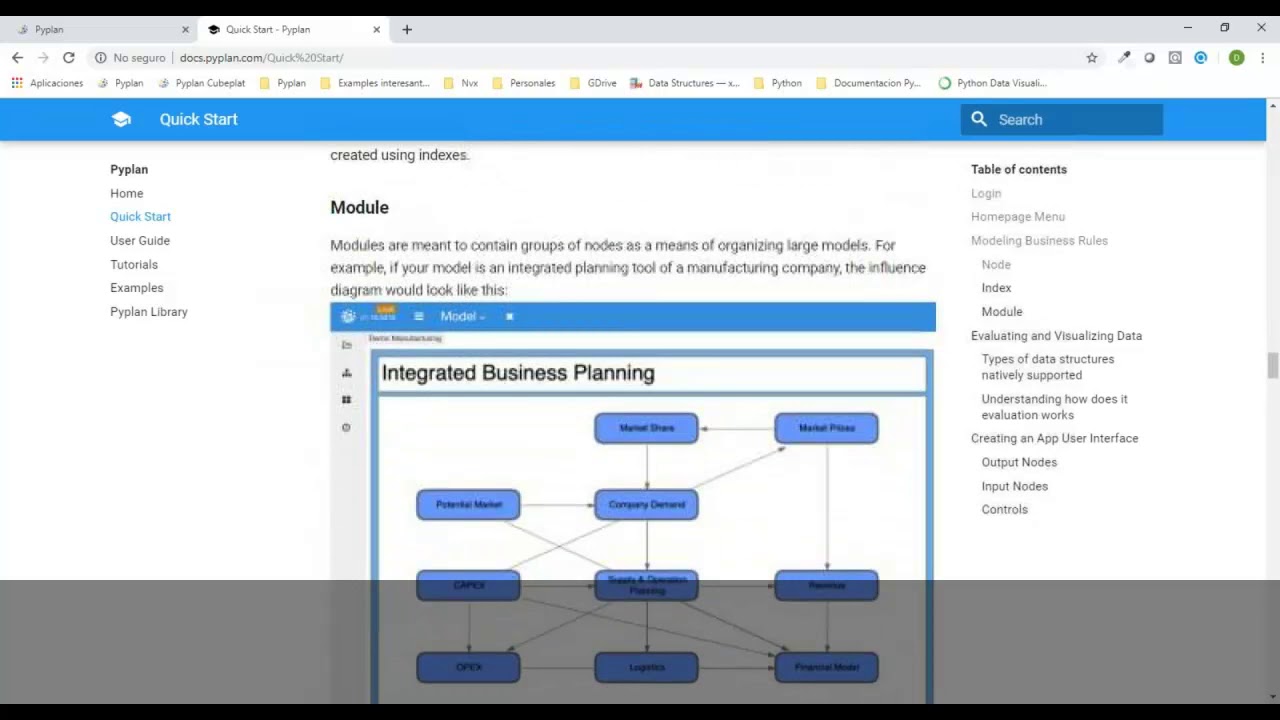Click the circular icon in diagram sidebar
Viewport: 1280px width, 720px height.
346,428
